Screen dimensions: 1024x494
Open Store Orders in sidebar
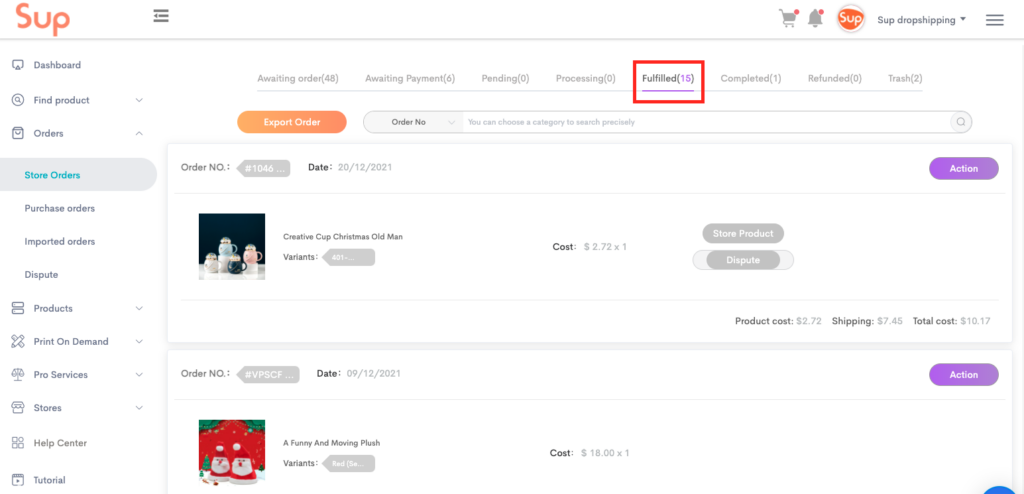pyautogui.click(x=52, y=175)
